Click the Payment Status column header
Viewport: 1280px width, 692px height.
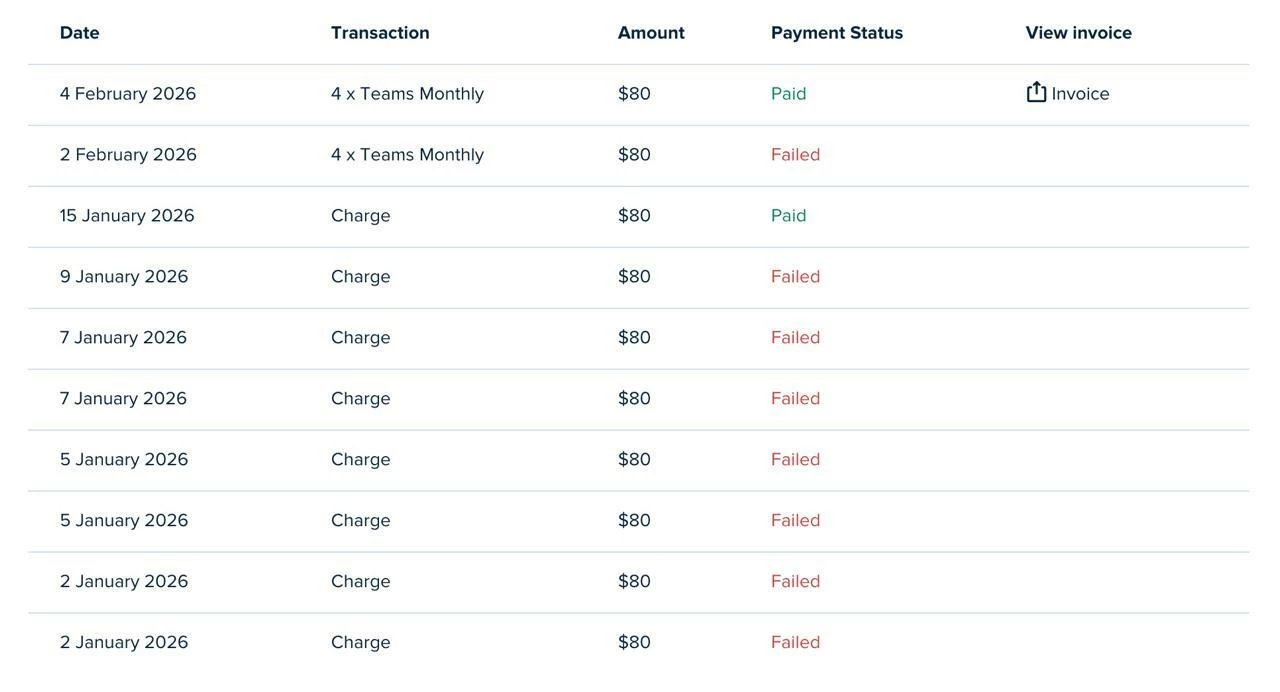coord(837,33)
